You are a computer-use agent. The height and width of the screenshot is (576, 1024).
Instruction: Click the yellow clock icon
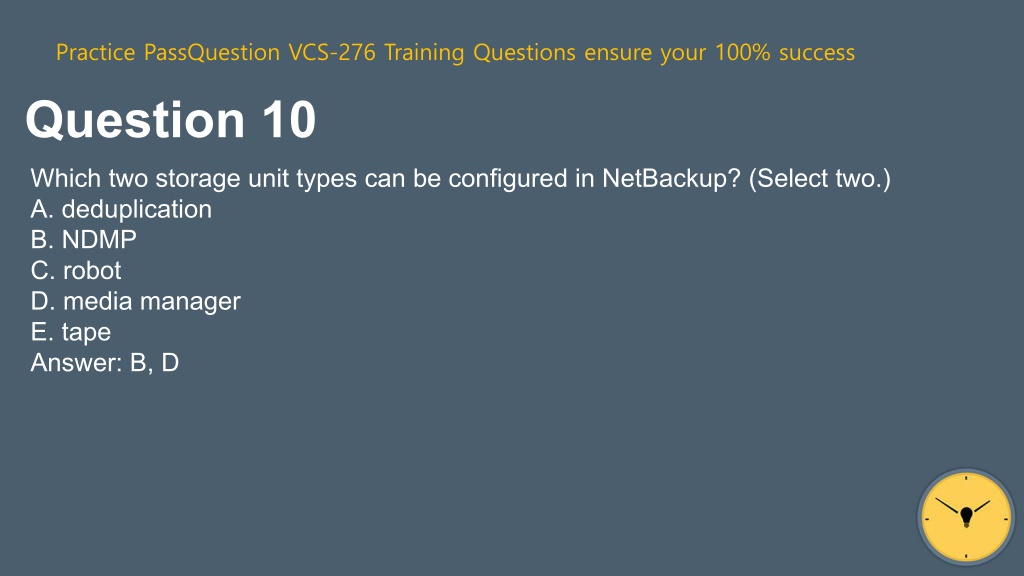point(966,517)
